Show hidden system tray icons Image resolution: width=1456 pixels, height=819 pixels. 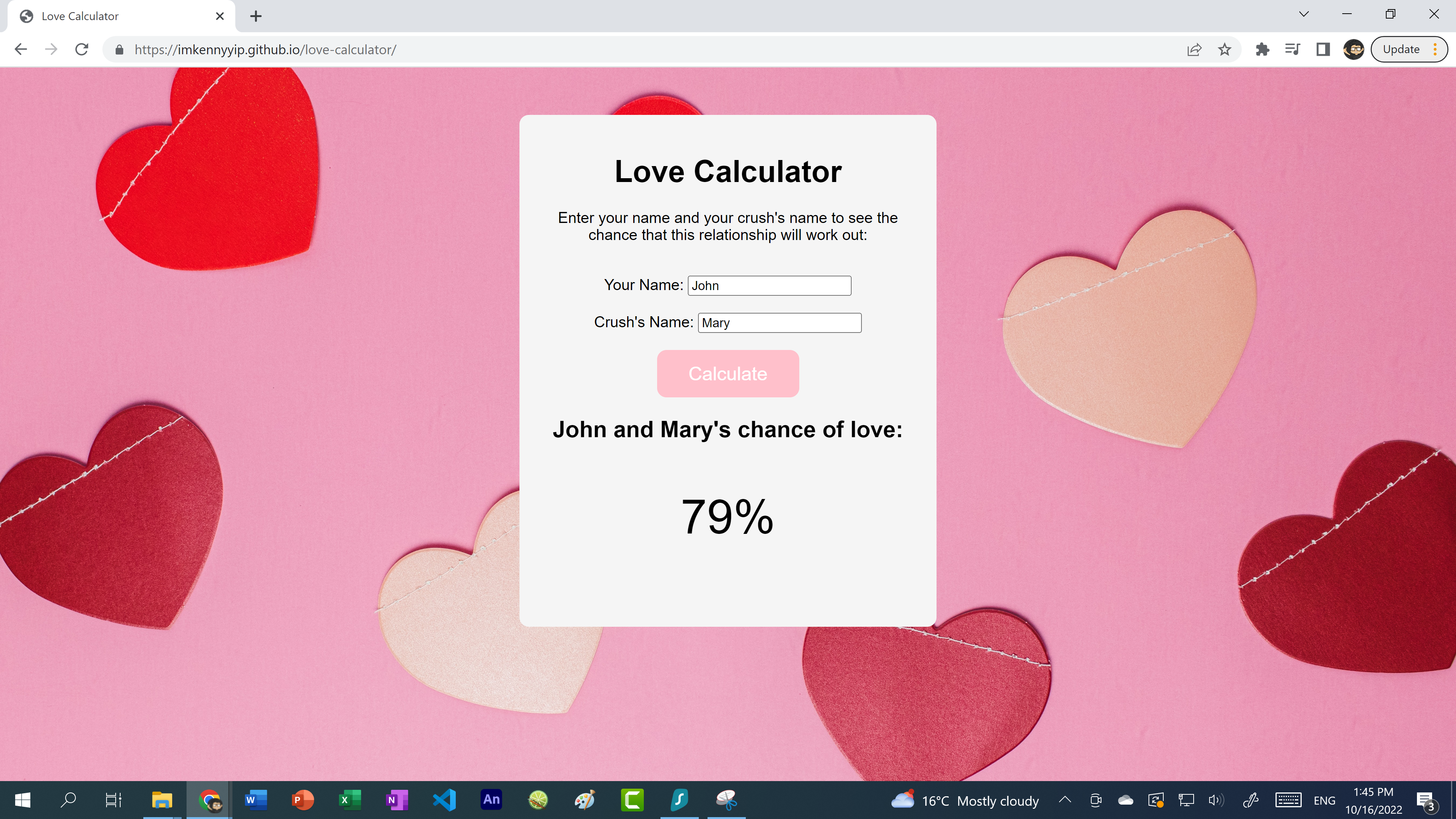1065,800
